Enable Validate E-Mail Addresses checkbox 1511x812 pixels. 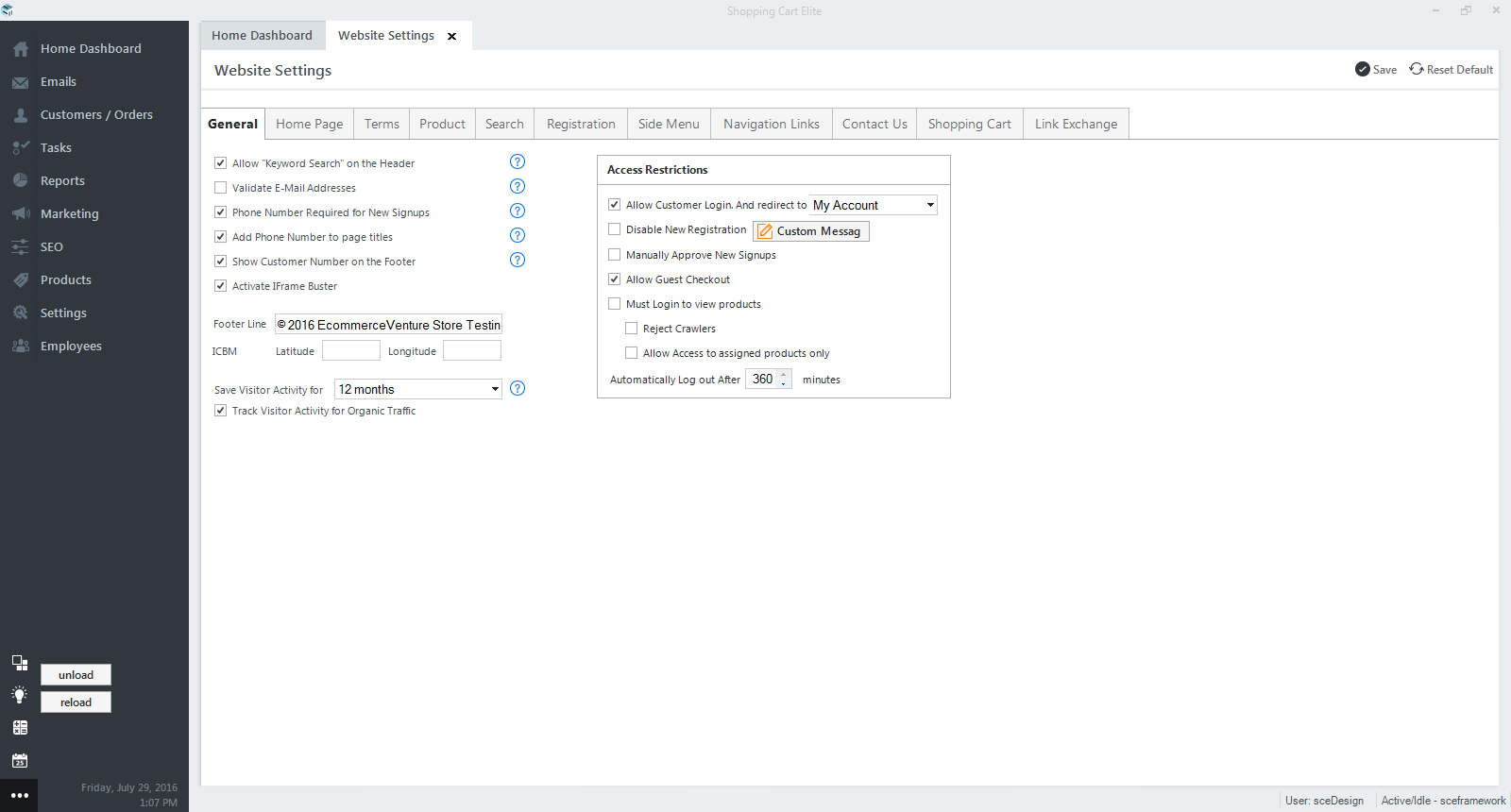tap(221, 187)
